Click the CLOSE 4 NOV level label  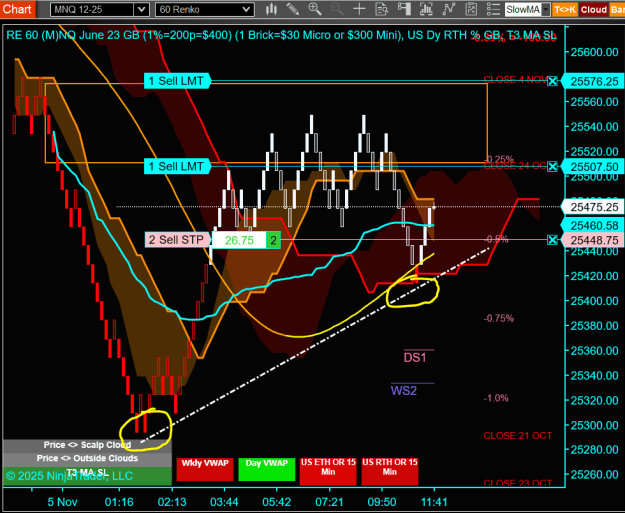515,80
